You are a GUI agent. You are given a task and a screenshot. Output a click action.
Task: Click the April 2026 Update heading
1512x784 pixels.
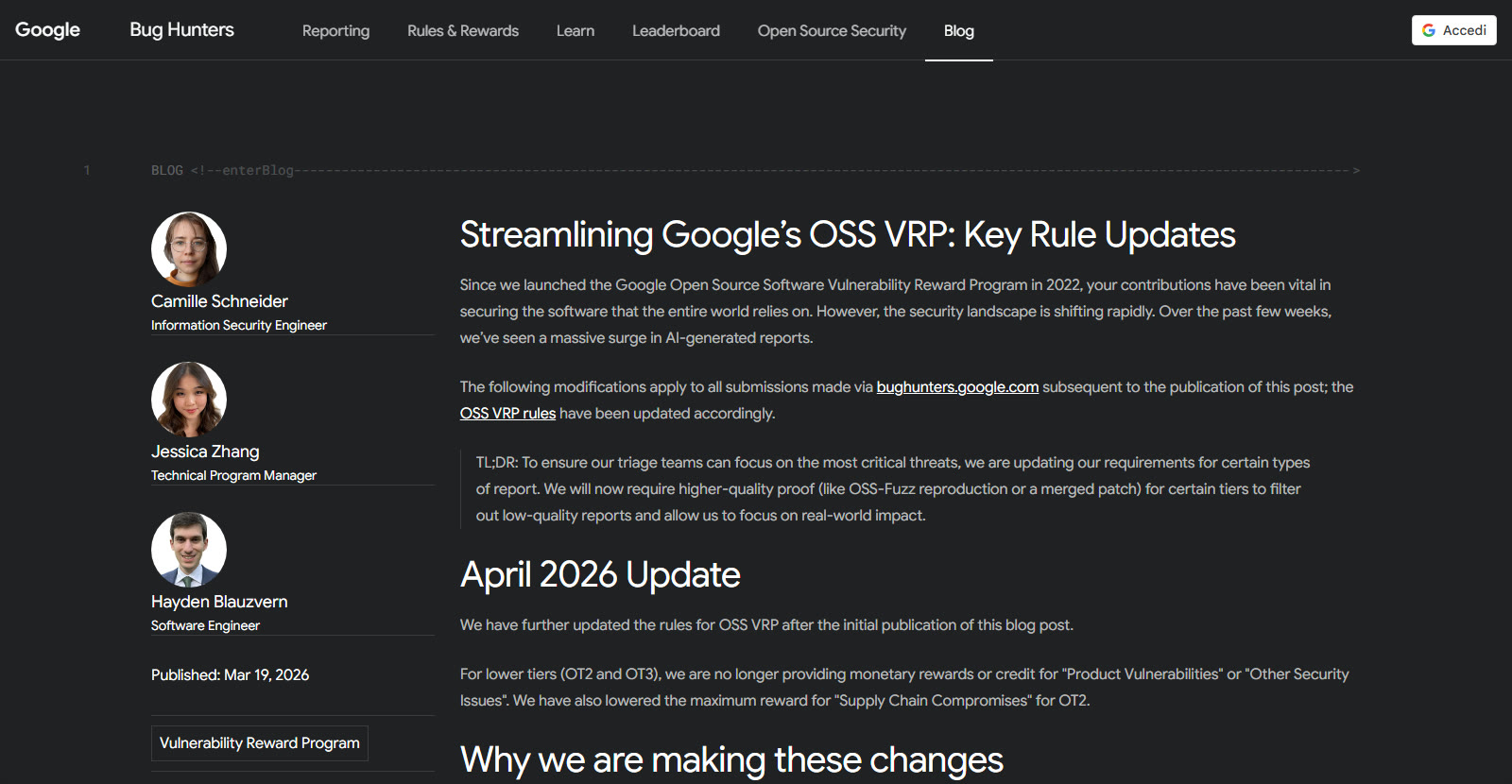point(600,574)
